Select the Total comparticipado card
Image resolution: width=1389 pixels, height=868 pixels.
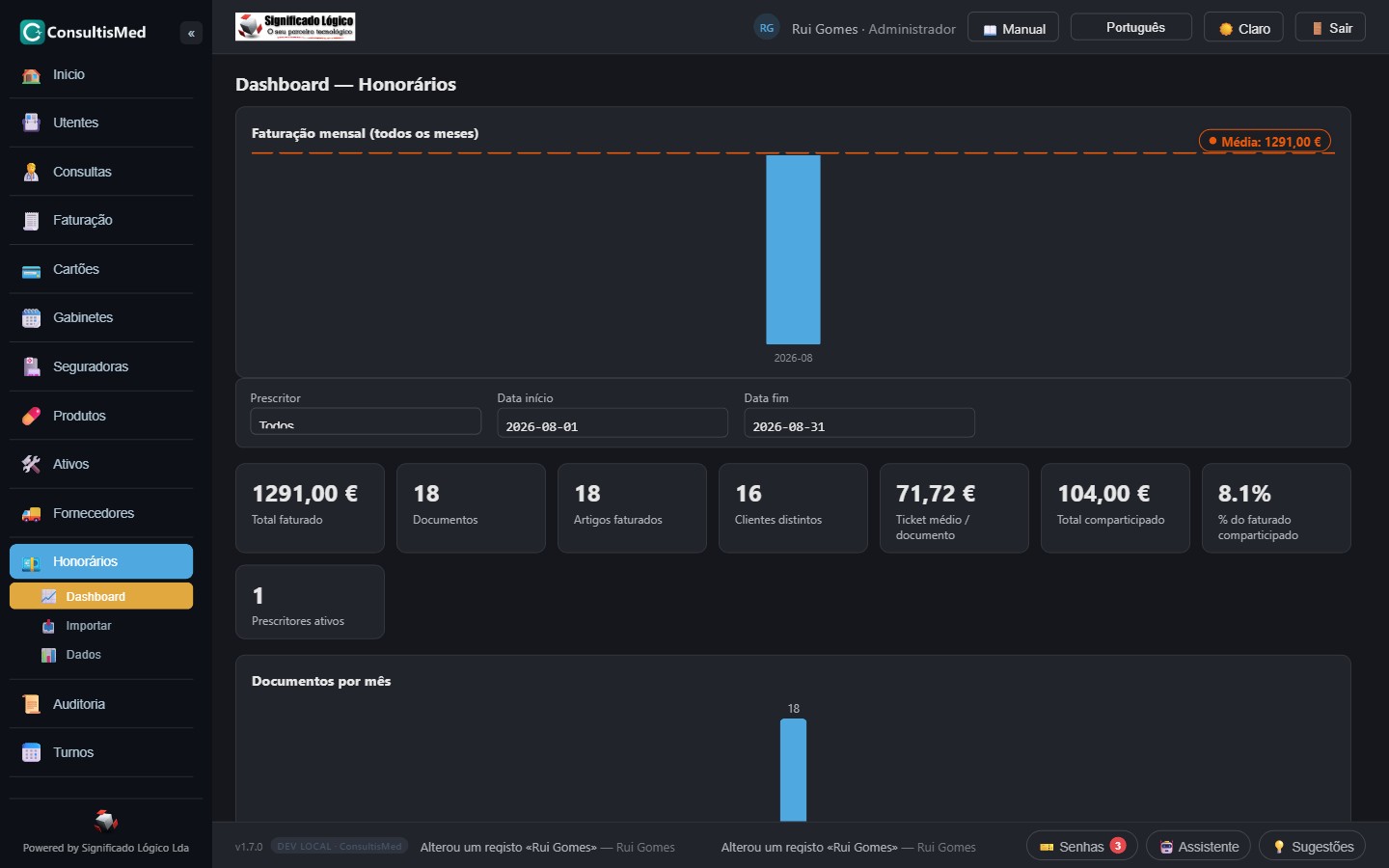point(1115,508)
